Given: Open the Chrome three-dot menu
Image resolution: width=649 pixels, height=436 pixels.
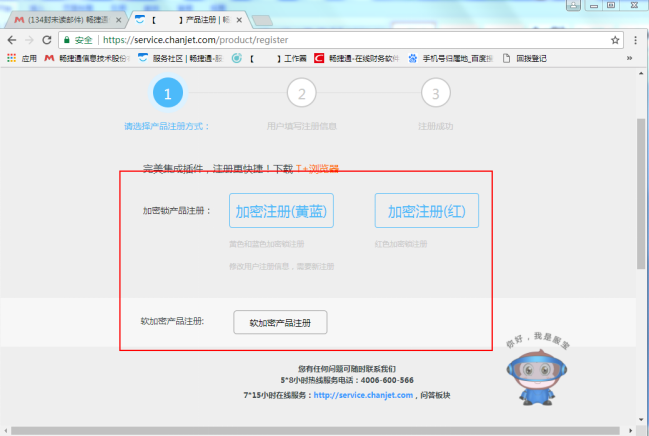Looking at the screenshot, I should point(636,40).
